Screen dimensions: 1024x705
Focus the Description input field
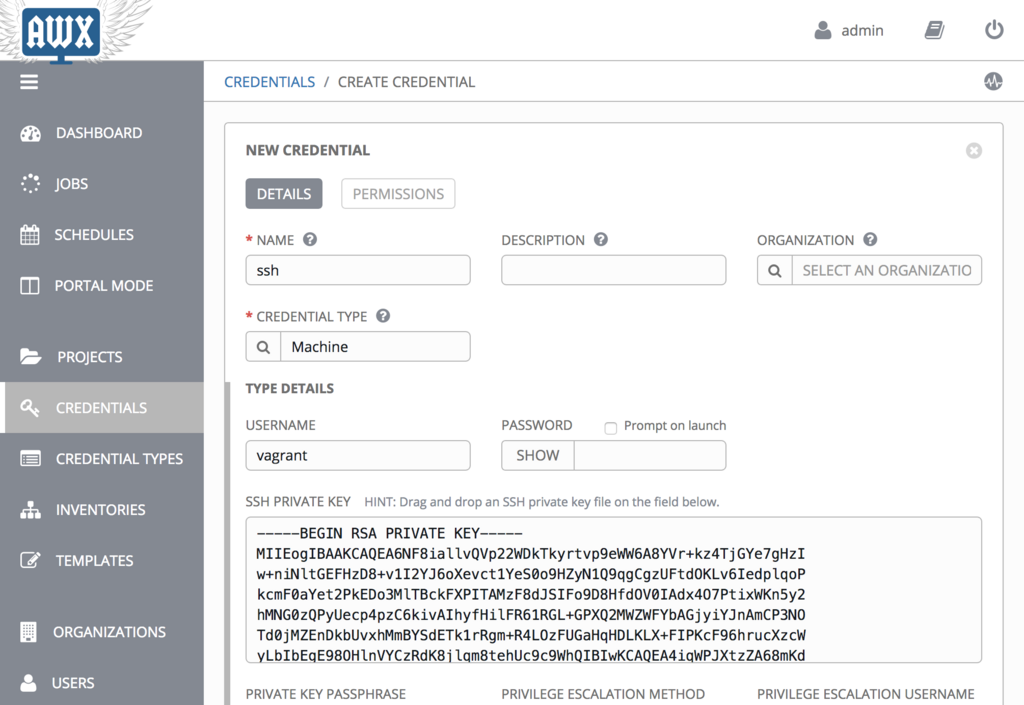(x=614, y=270)
